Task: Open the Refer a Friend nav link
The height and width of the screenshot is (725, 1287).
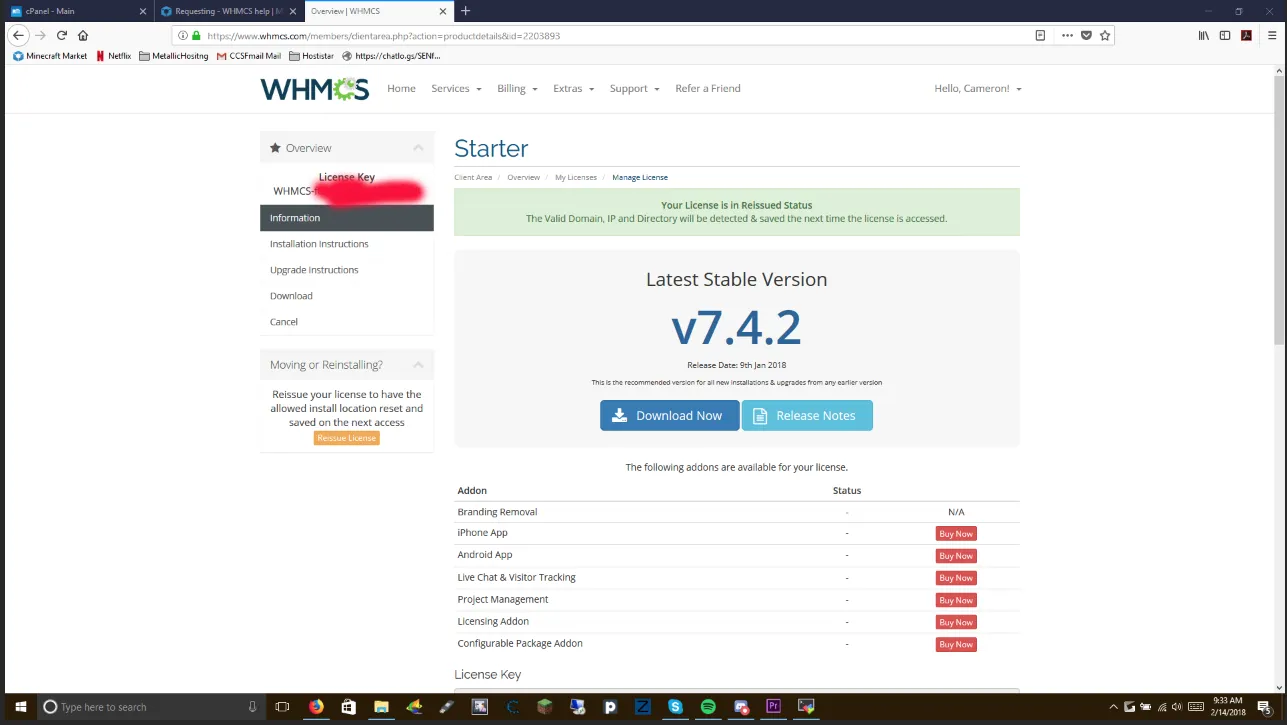Action: [x=708, y=89]
